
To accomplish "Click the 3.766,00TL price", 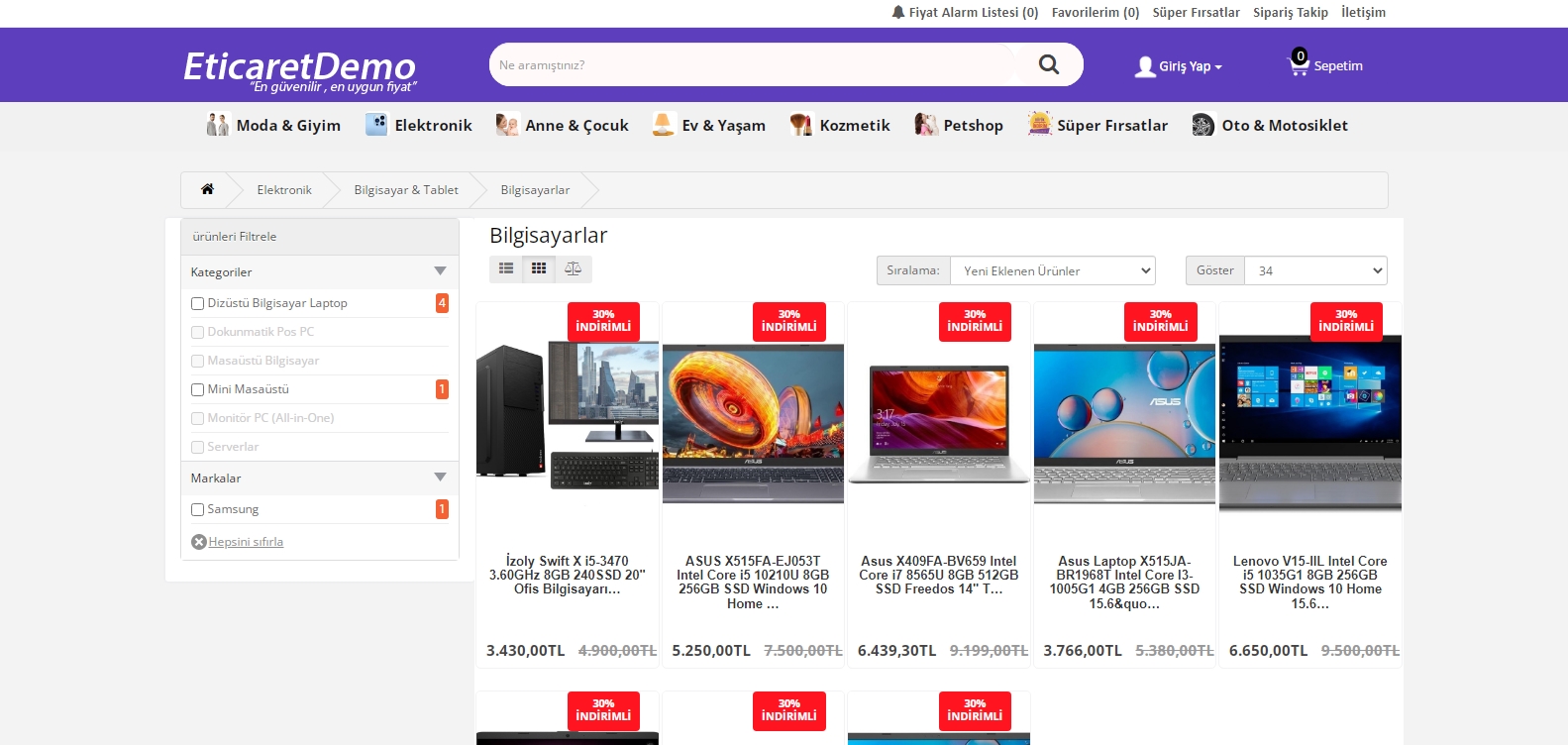I will [1083, 651].
